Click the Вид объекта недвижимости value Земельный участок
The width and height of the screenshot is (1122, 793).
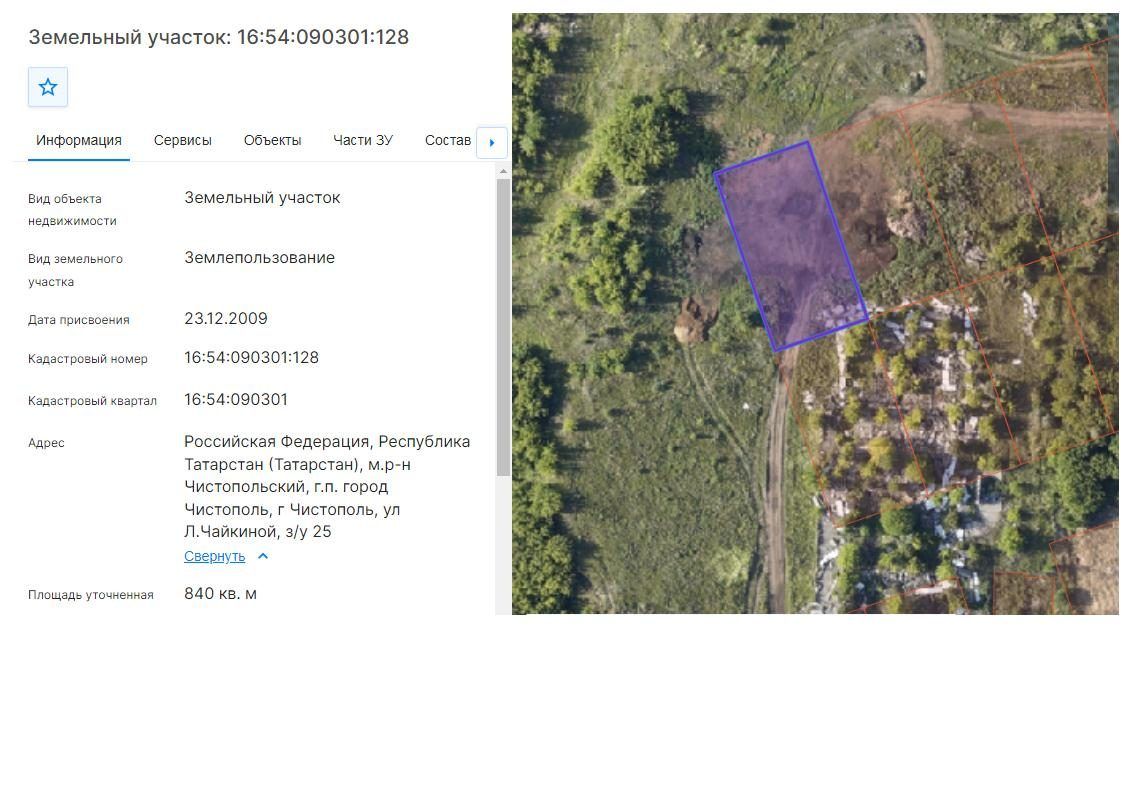(x=263, y=198)
